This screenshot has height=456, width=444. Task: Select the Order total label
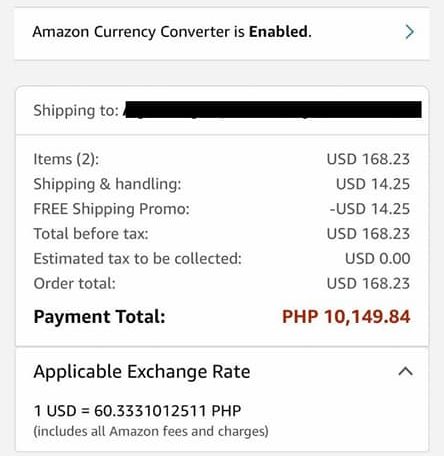pos(74,284)
